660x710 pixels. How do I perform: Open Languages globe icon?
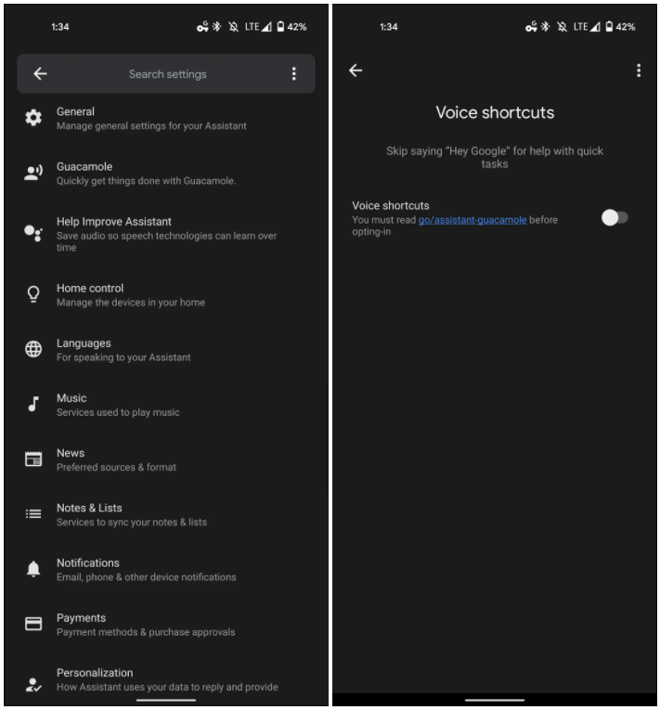pyautogui.click(x=33, y=349)
